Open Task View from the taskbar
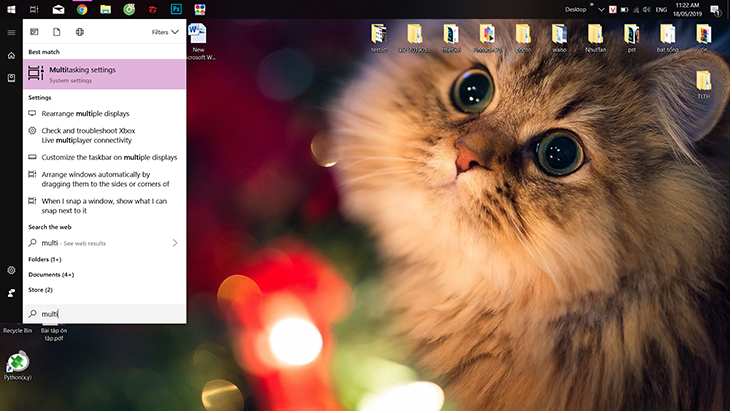Image resolution: width=732 pixels, height=413 pixels. point(34,9)
